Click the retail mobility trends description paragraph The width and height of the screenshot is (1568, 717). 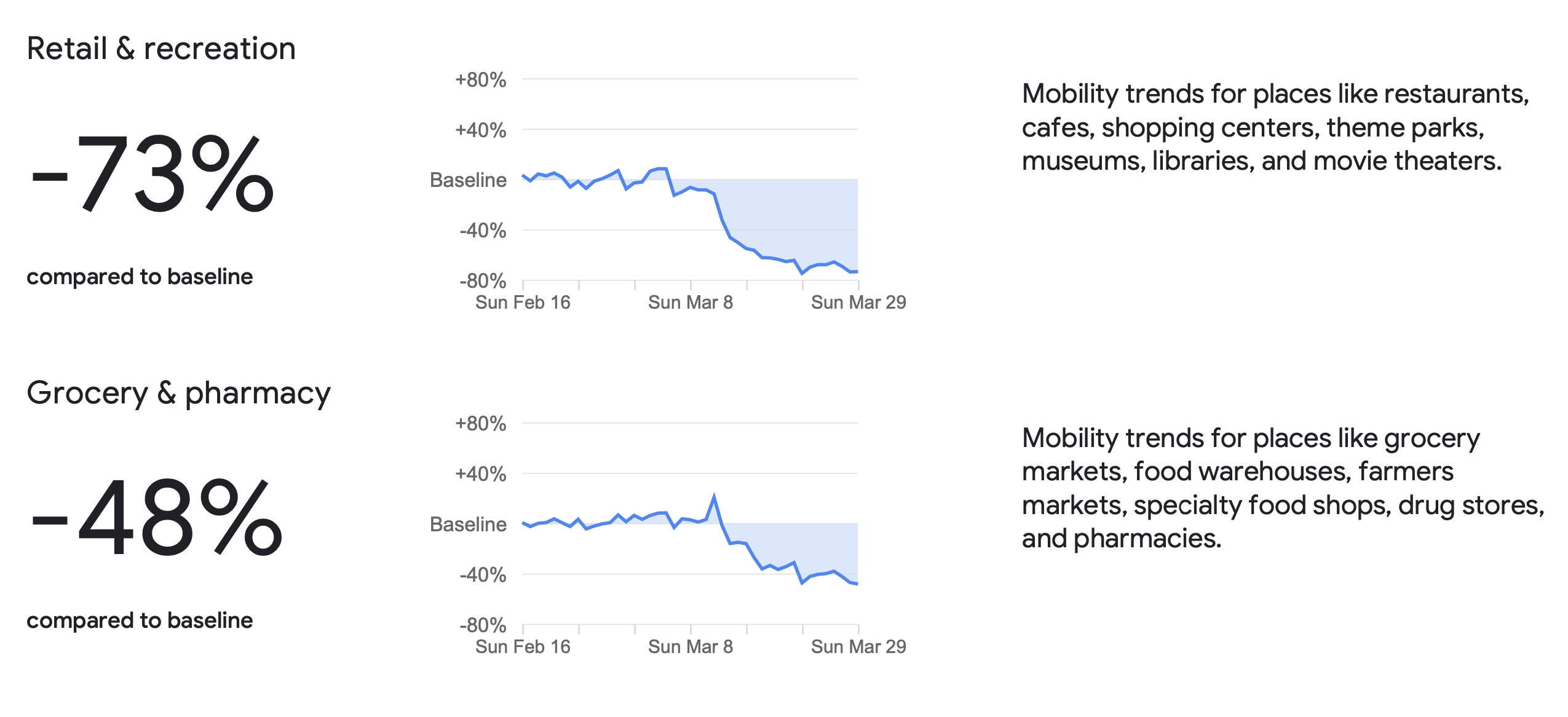point(1275,127)
